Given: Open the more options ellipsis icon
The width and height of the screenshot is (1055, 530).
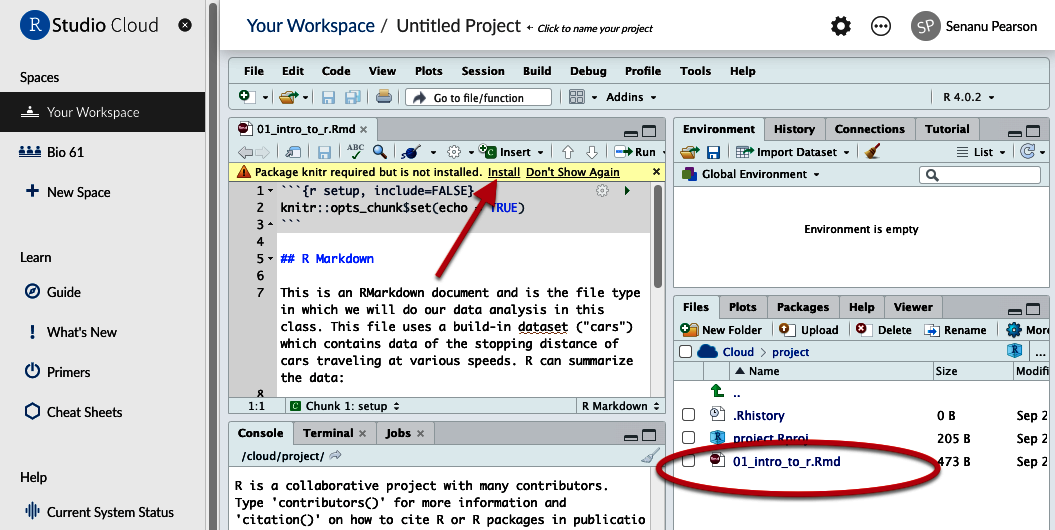Looking at the screenshot, I should [881, 26].
